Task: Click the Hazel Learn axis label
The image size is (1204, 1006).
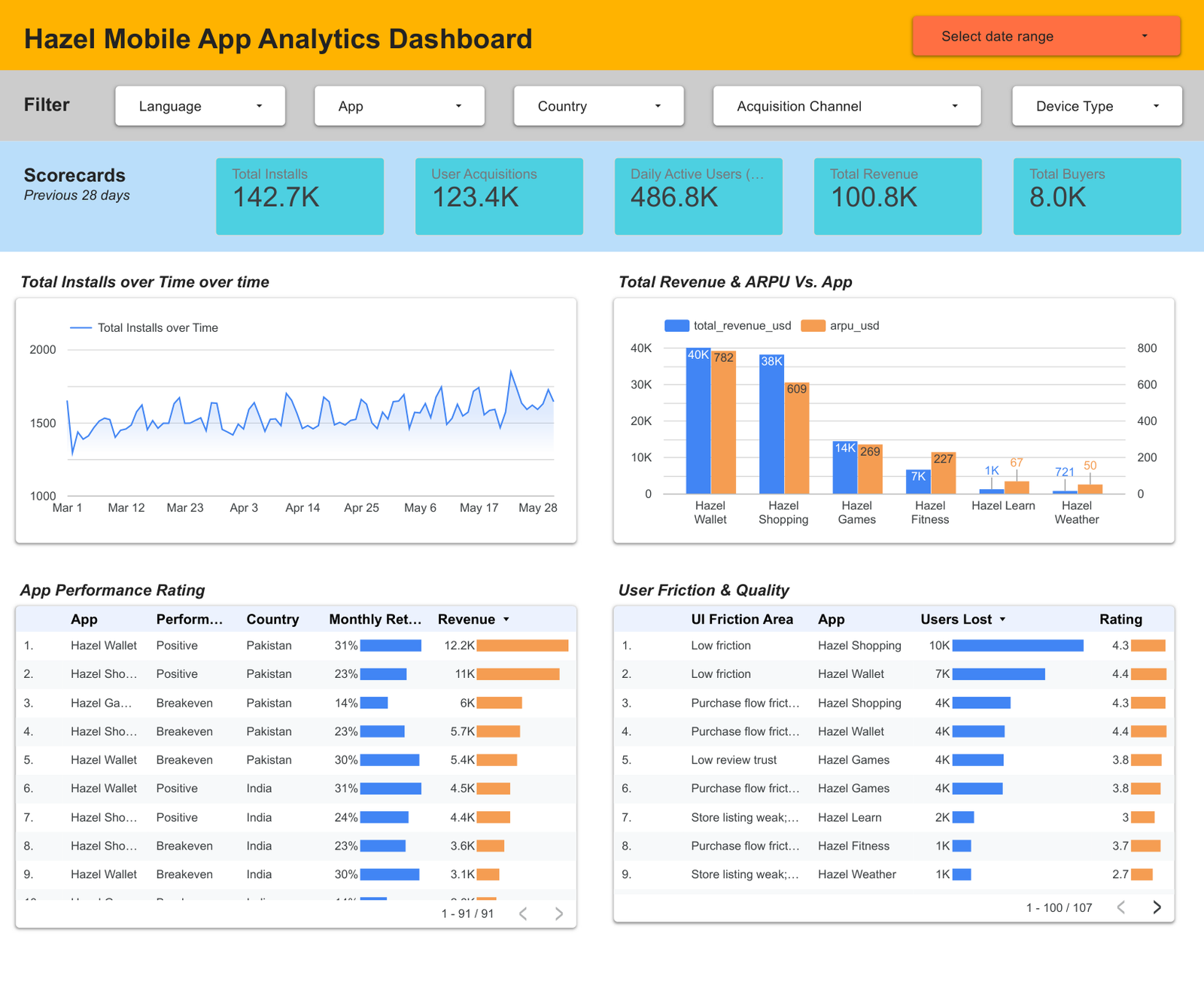Action: (x=1003, y=506)
